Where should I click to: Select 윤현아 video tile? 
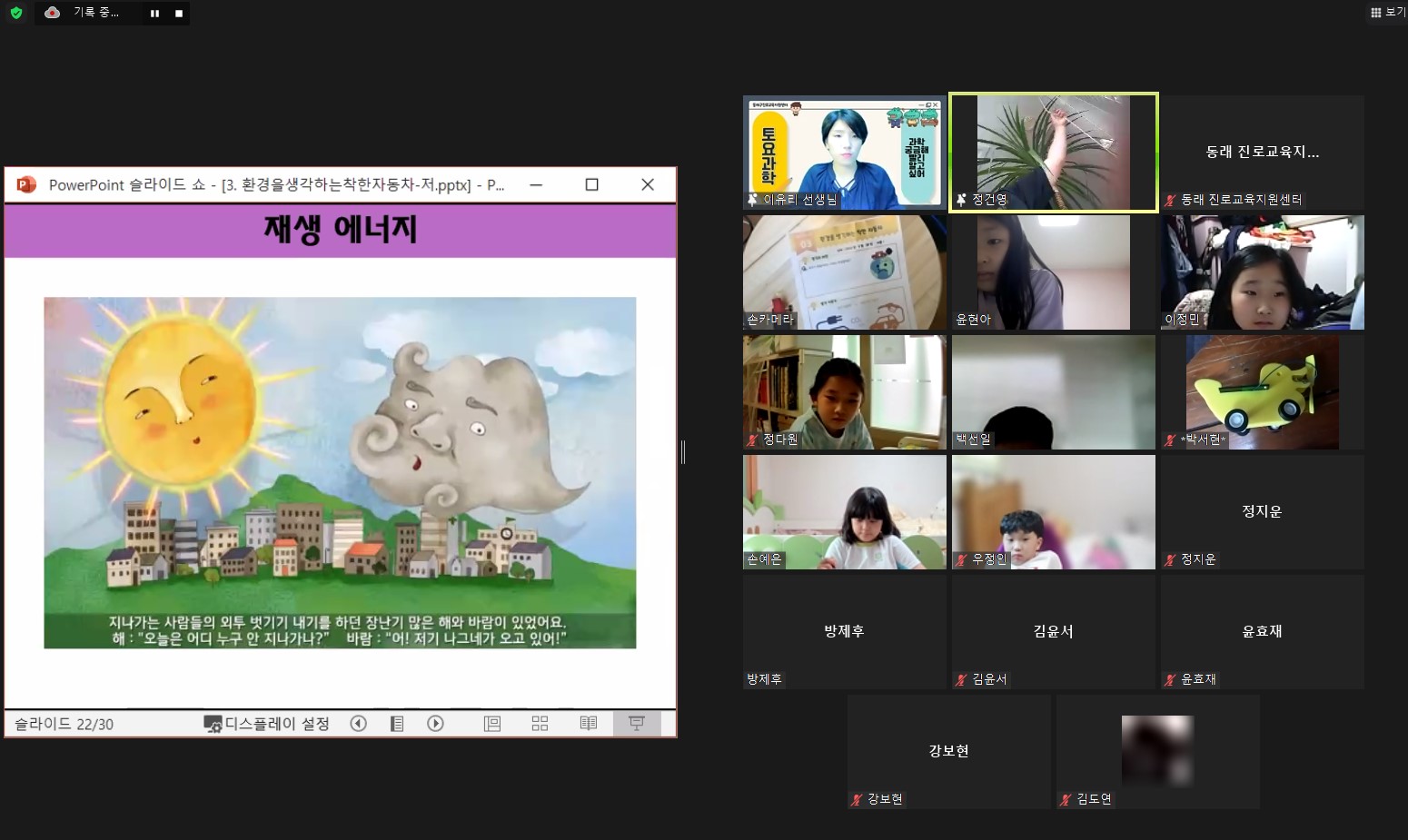pyautogui.click(x=1054, y=272)
